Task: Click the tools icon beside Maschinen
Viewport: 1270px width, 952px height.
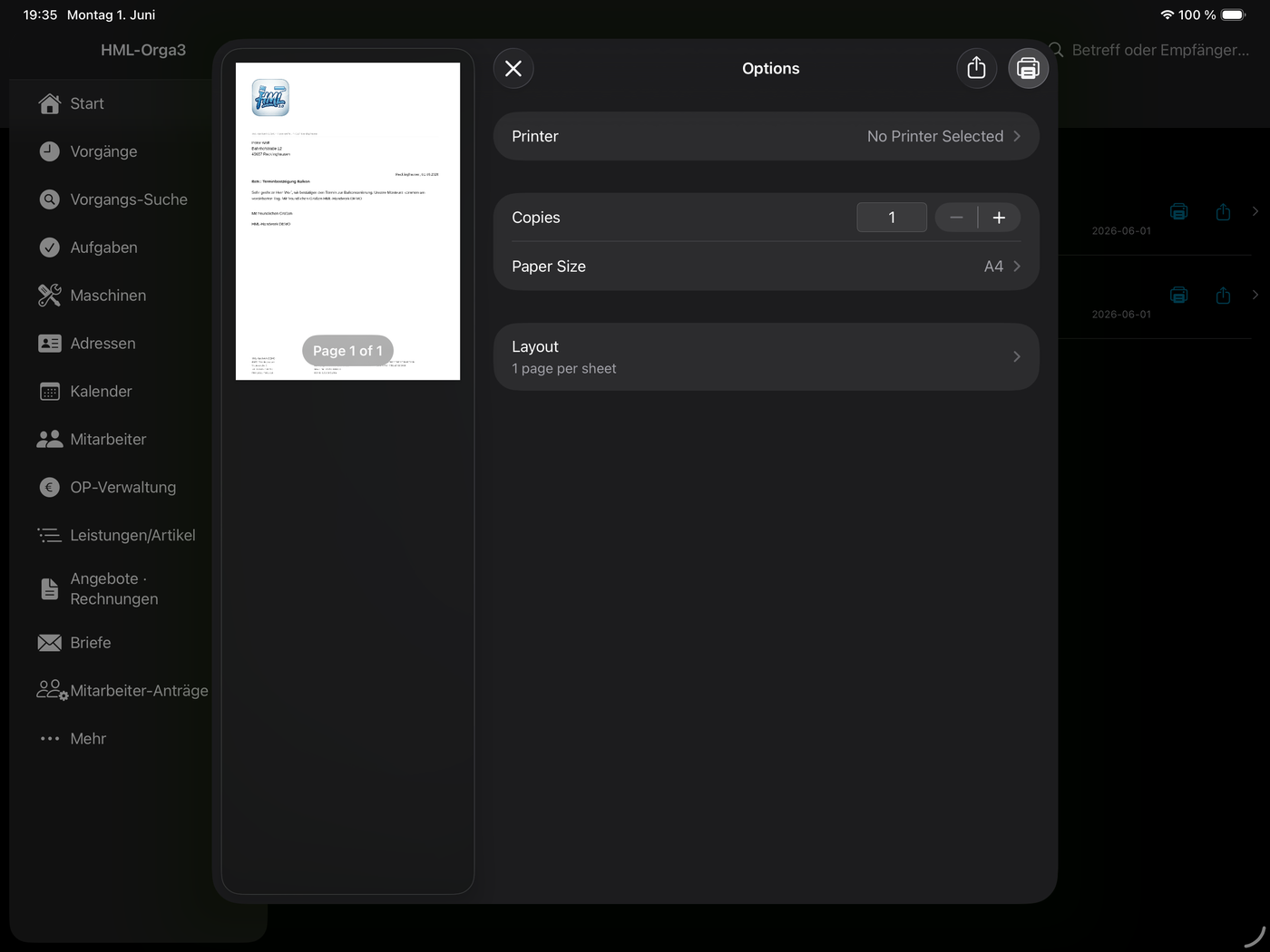Action: [50, 296]
